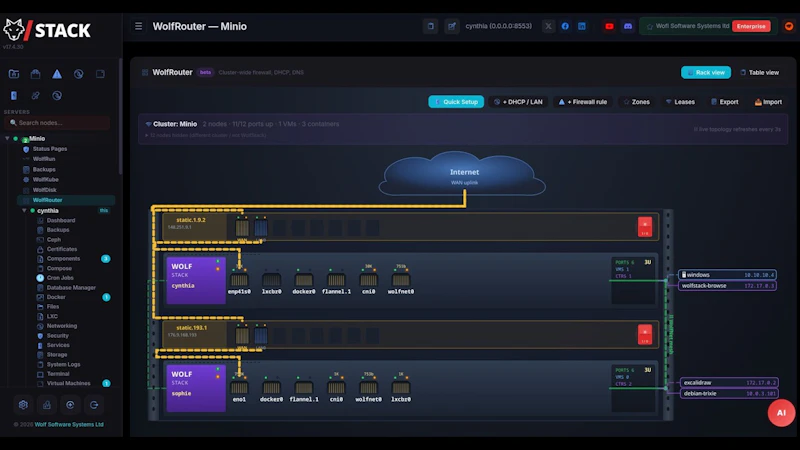Click the Export button
This screenshot has height=450, width=800.
725,102
